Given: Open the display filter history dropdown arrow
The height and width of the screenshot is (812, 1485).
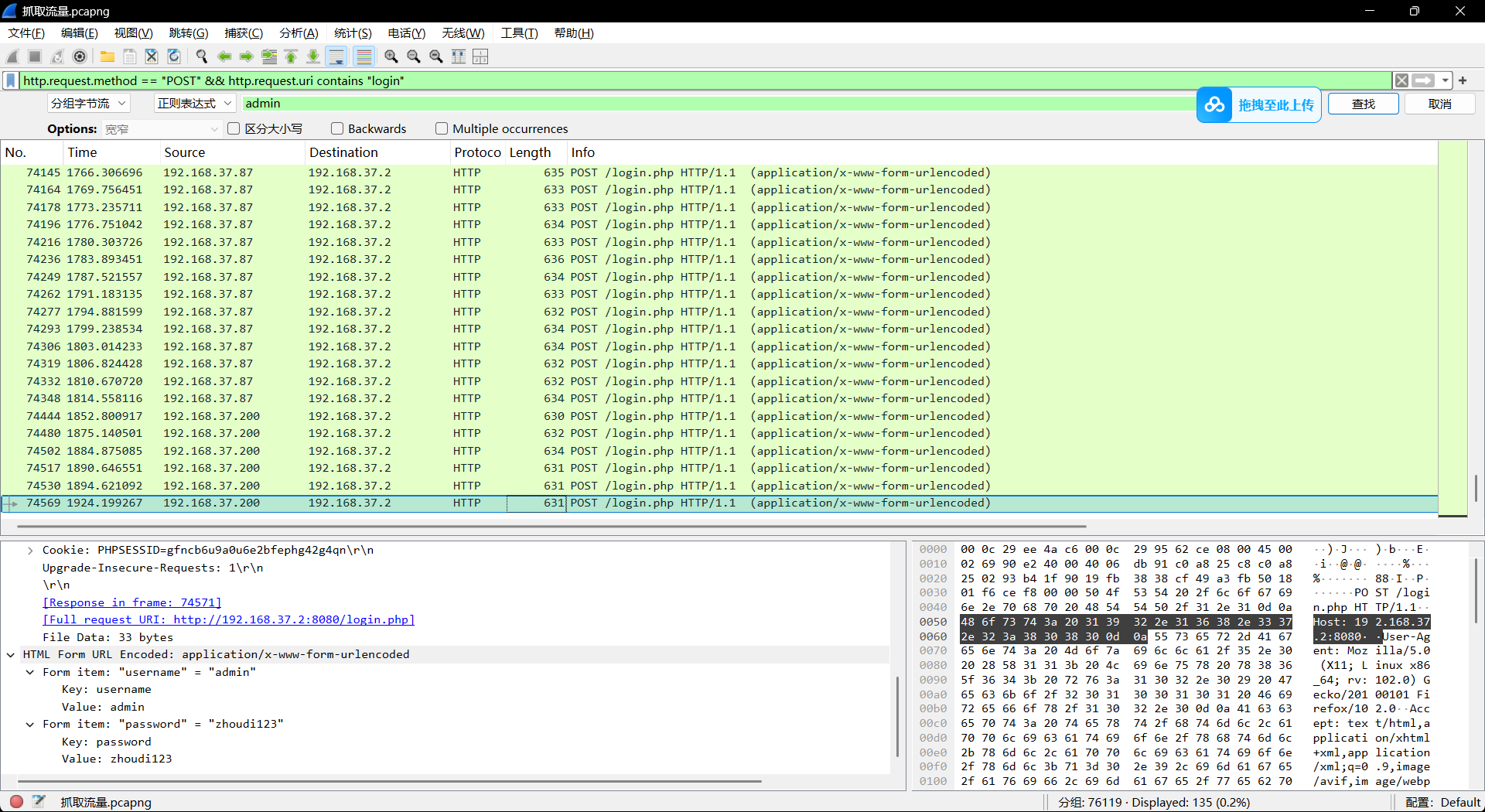Looking at the screenshot, I should click(x=1445, y=80).
